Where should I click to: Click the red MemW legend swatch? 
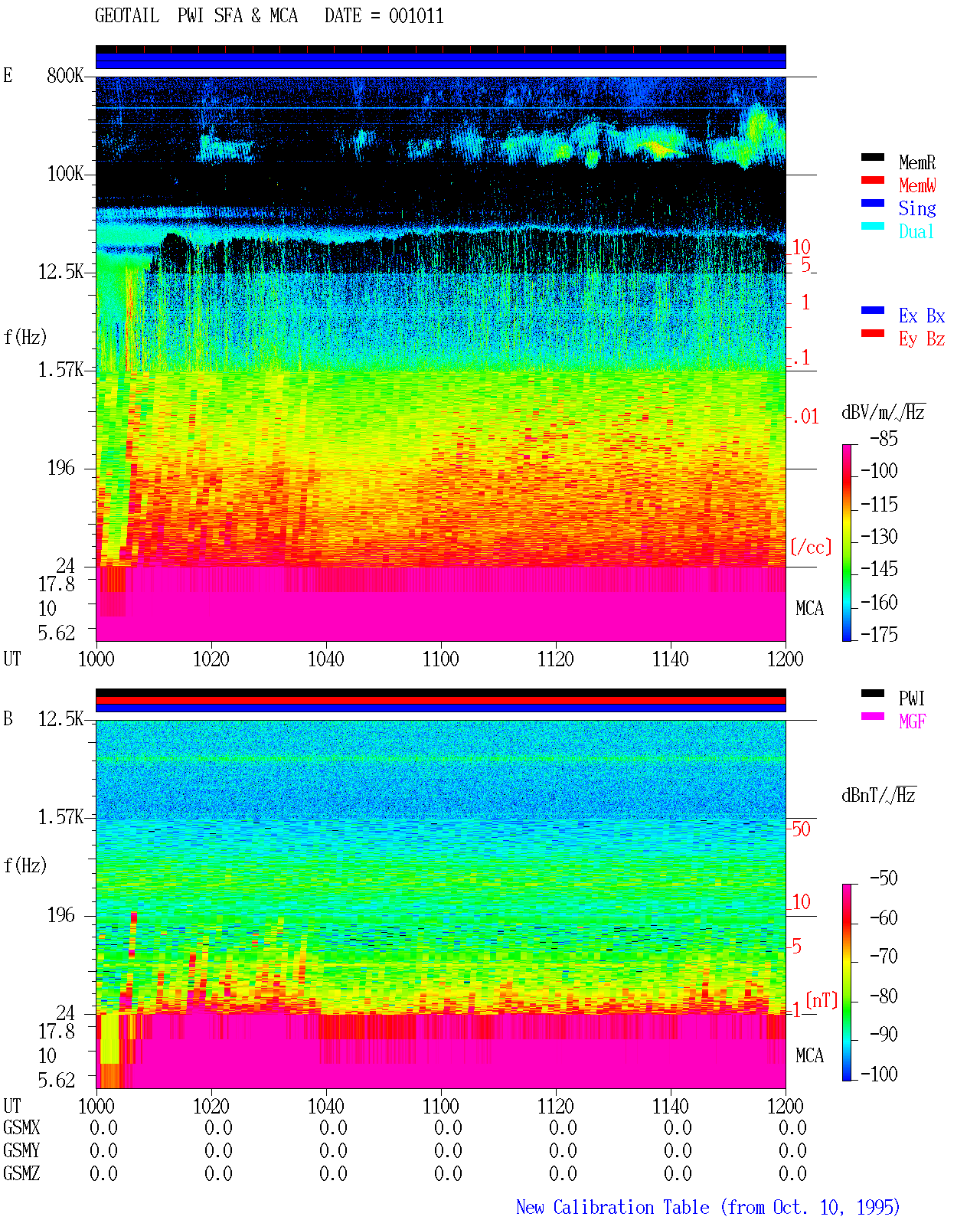(872, 180)
